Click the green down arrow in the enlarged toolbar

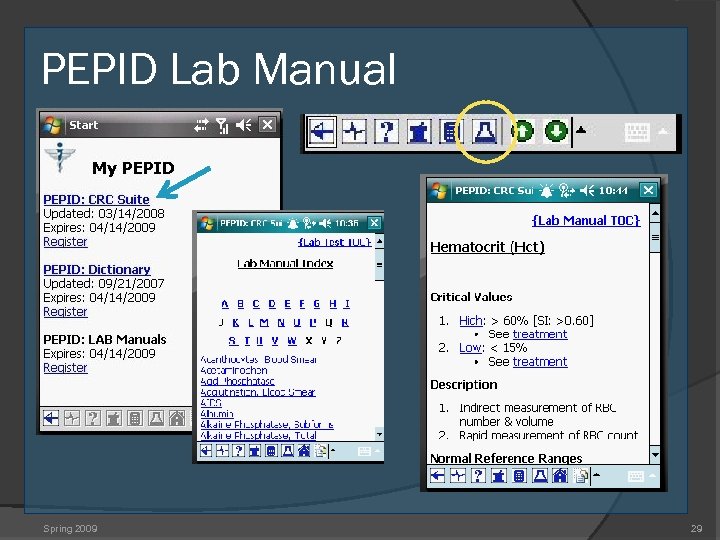(556, 131)
